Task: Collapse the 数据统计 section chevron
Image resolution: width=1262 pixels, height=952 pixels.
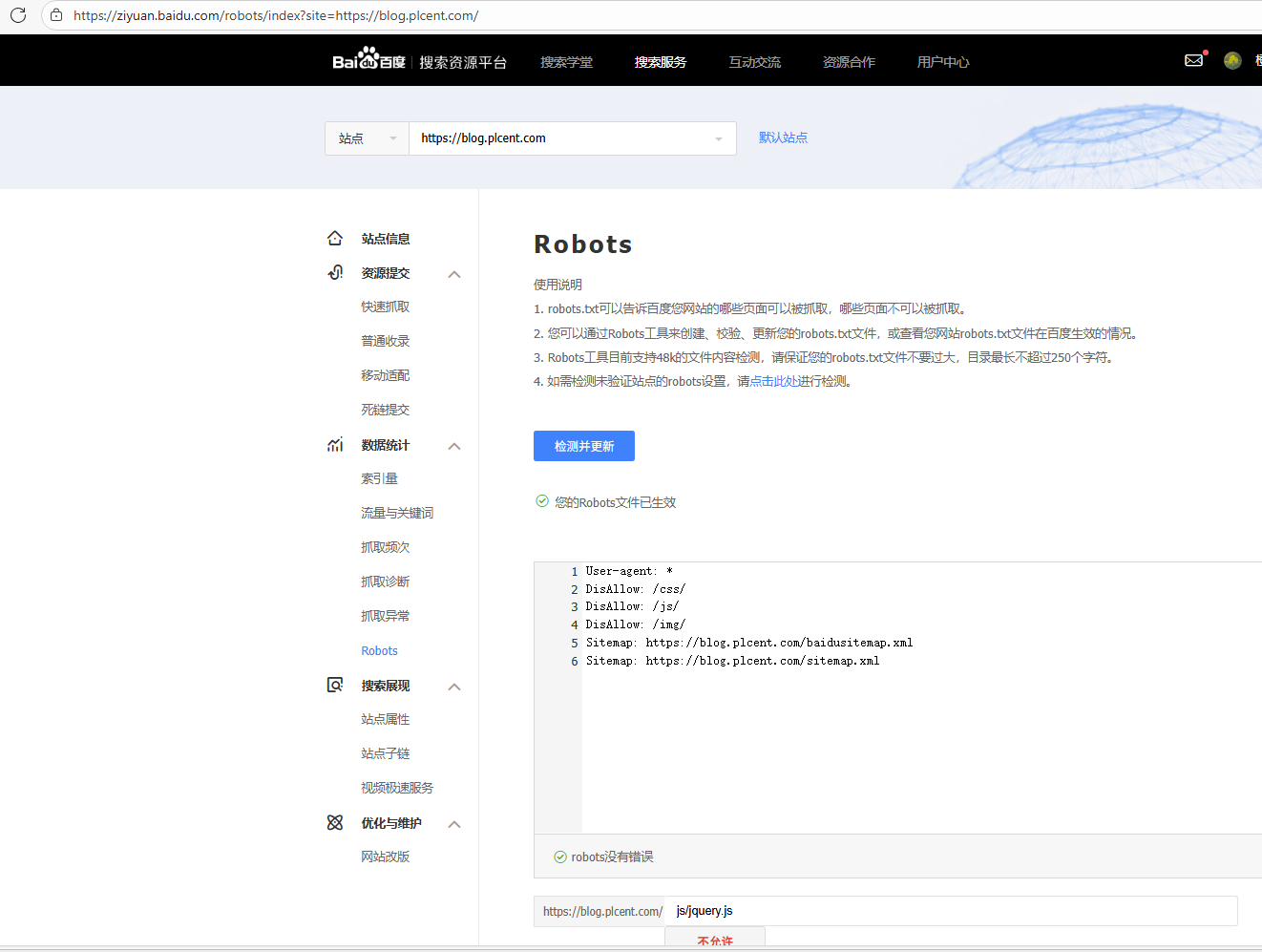Action: click(x=454, y=446)
